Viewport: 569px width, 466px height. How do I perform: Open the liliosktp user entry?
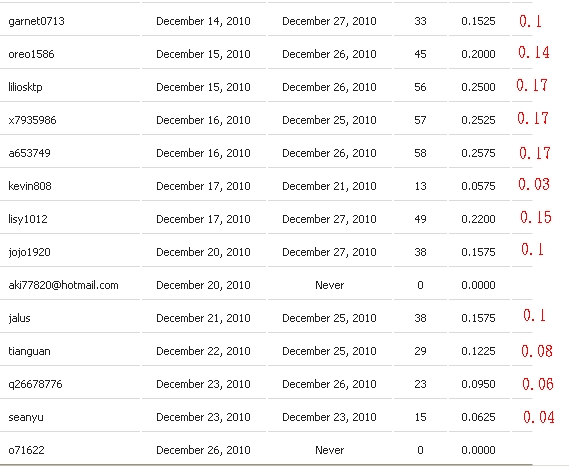pos(25,87)
